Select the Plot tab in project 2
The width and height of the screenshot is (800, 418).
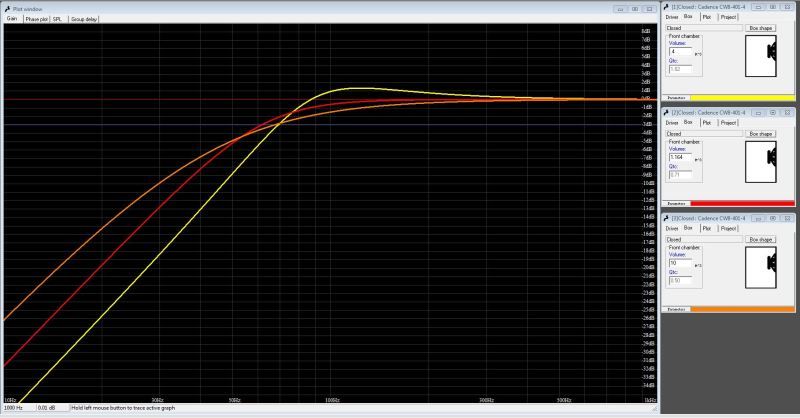[706, 122]
